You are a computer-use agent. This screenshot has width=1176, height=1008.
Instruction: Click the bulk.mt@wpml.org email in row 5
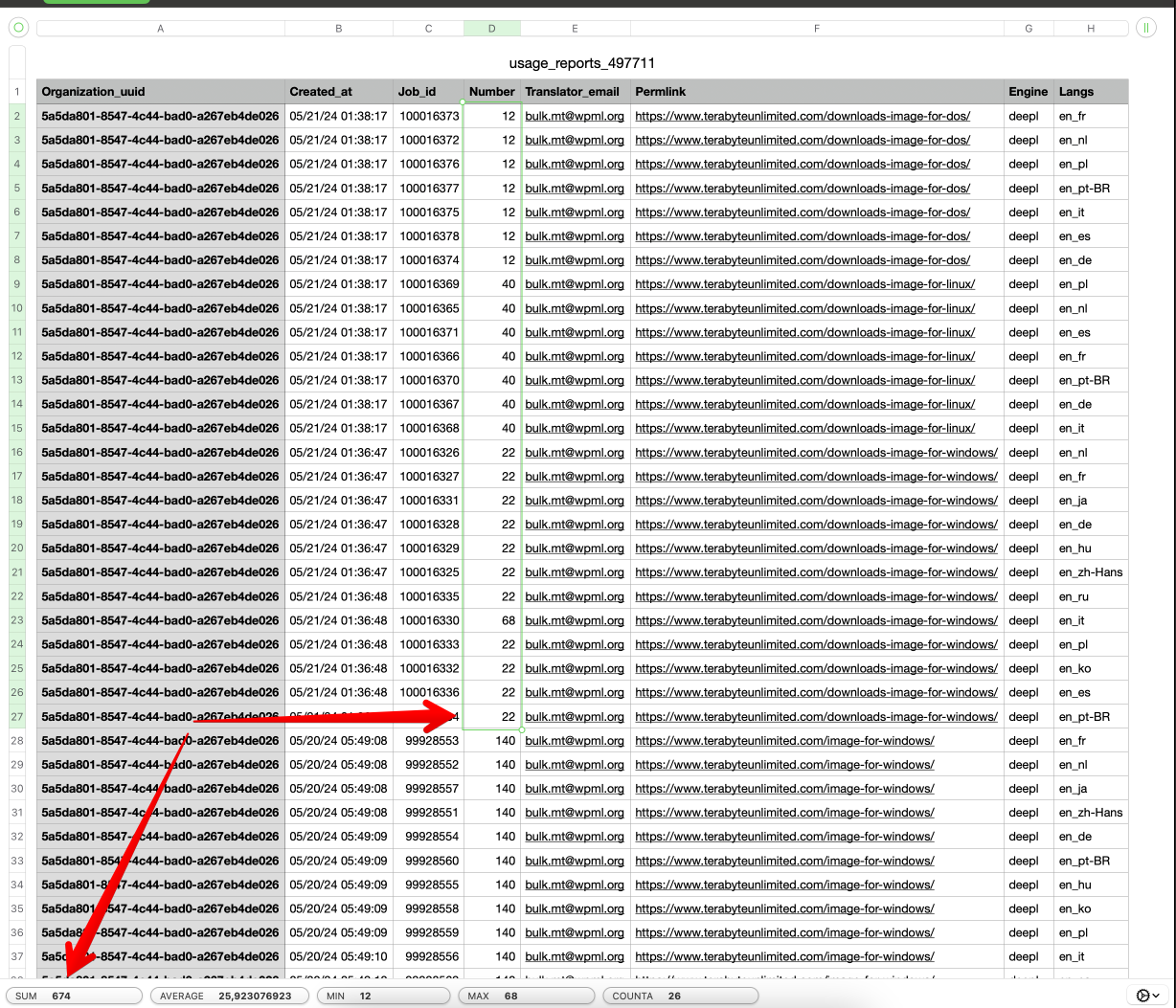pyautogui.click(x=575, y=188)
